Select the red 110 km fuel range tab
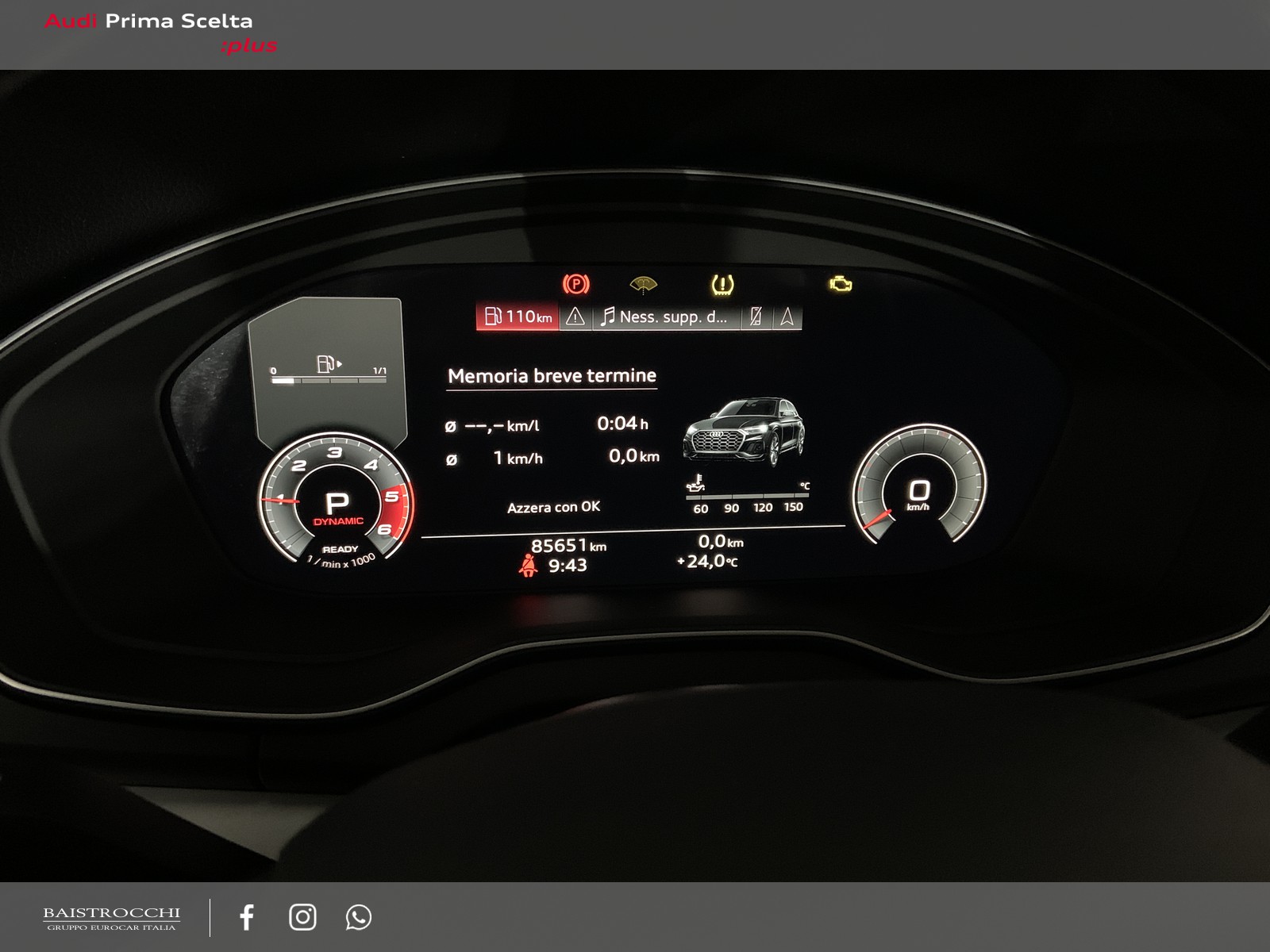The height and width of the screenshot is (952, 1270). tap(518, 317)
